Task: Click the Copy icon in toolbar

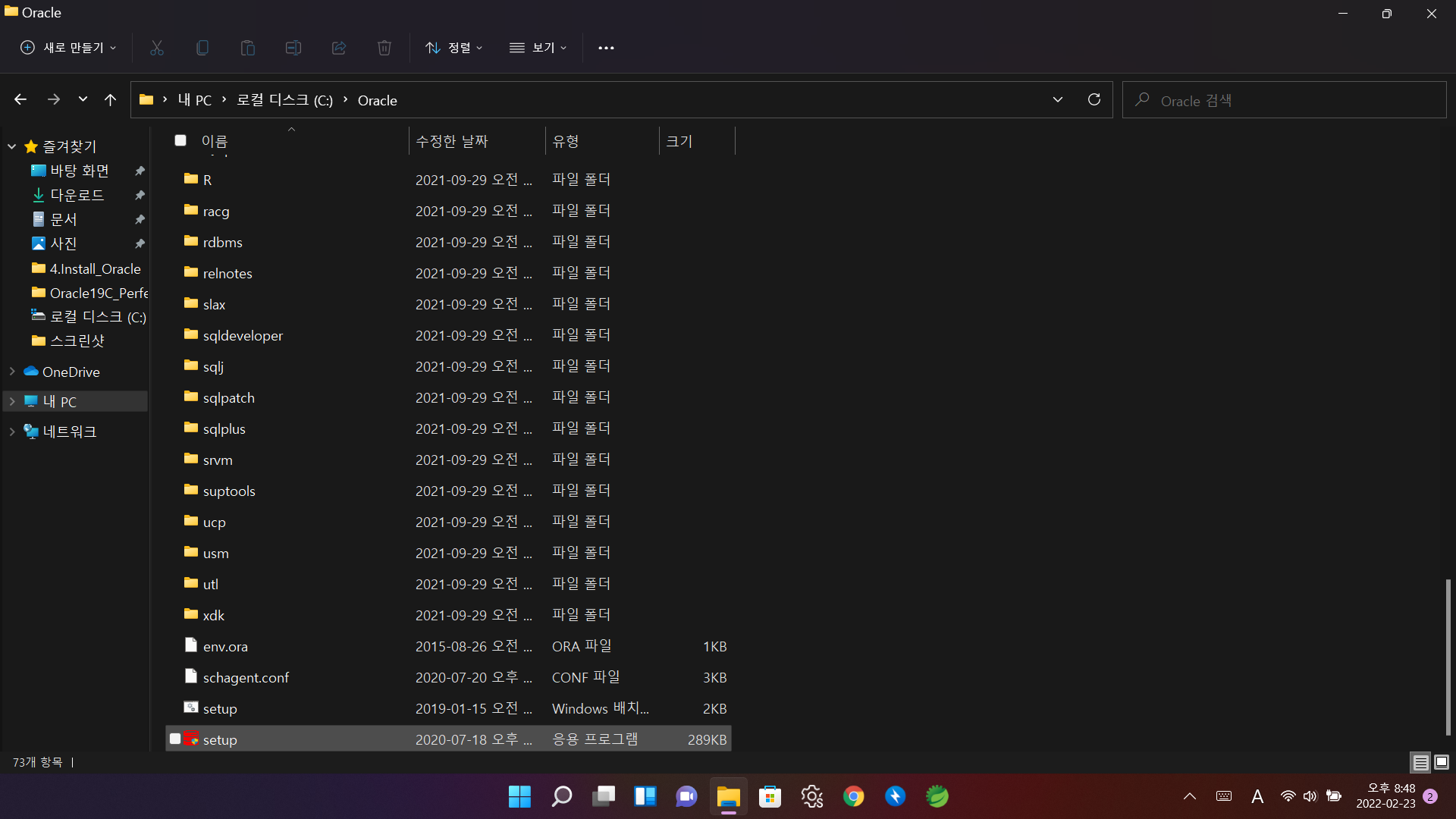Action: [x=202, y=48]
